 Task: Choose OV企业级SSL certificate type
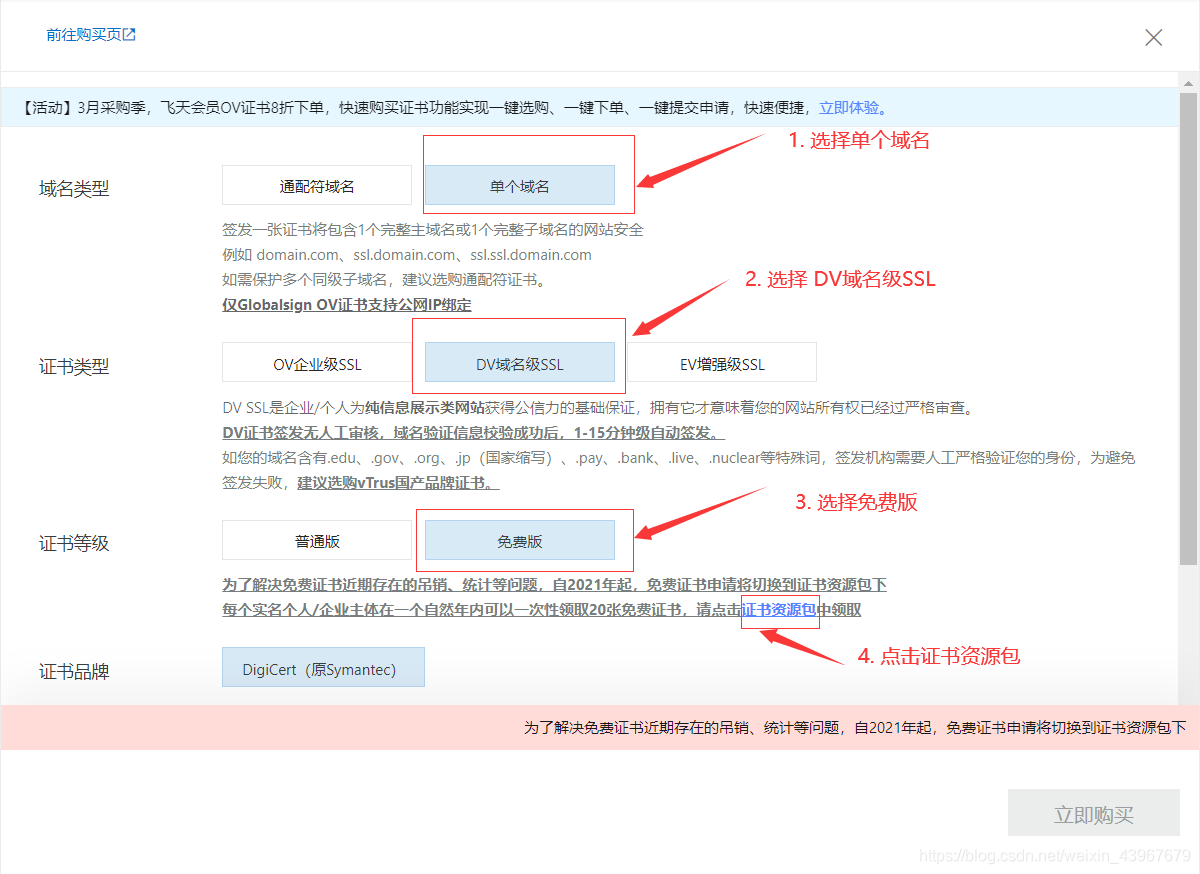pos(317,363)
